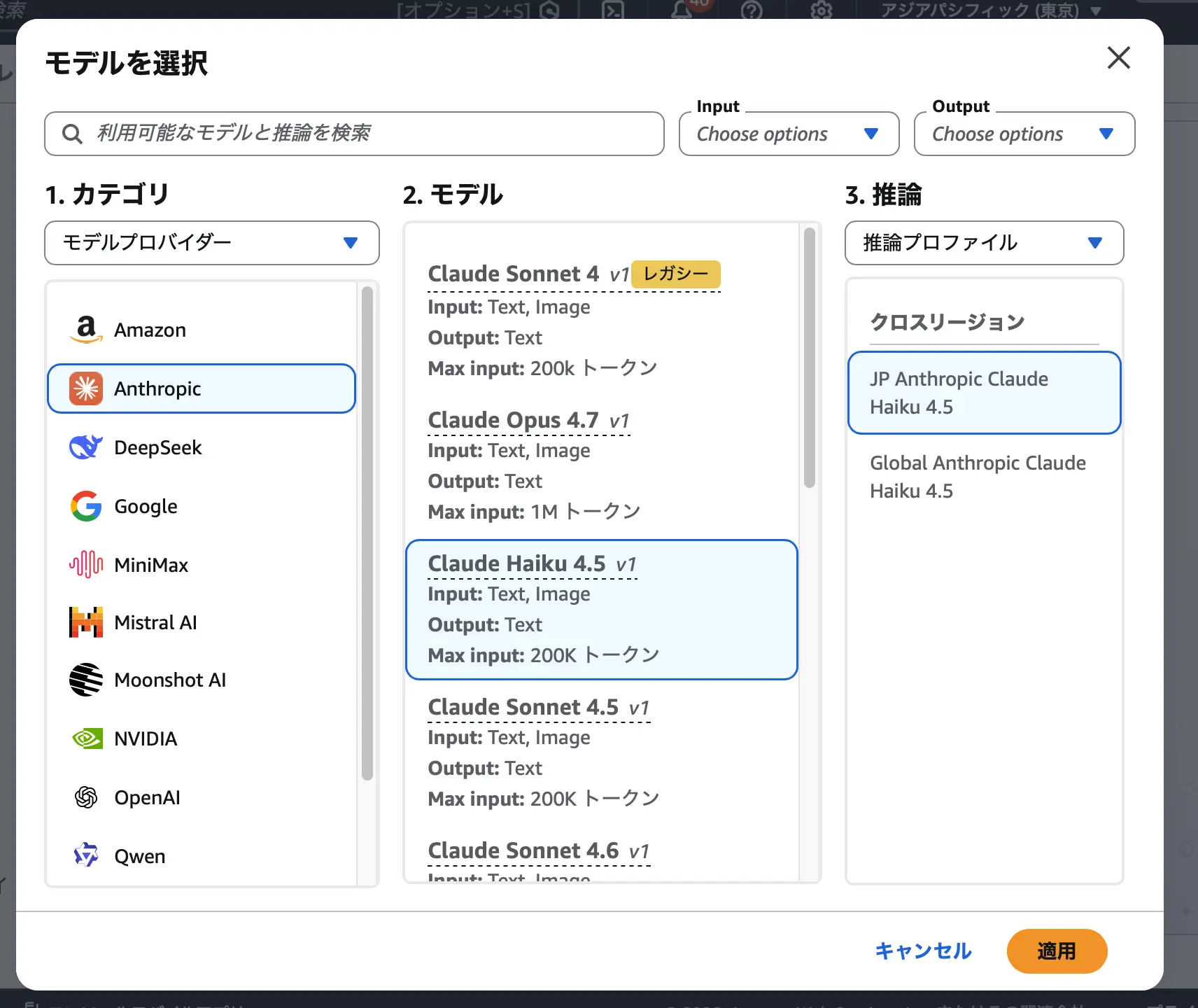
Task: Click the magnifier icon in search box
Action: coord(72,133)
